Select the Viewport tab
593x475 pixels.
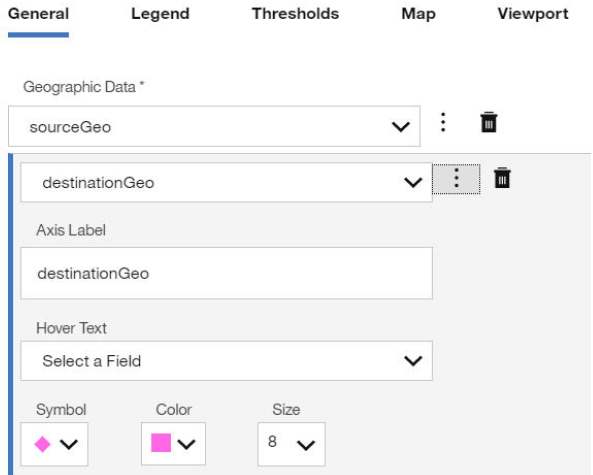click(533, 14)
